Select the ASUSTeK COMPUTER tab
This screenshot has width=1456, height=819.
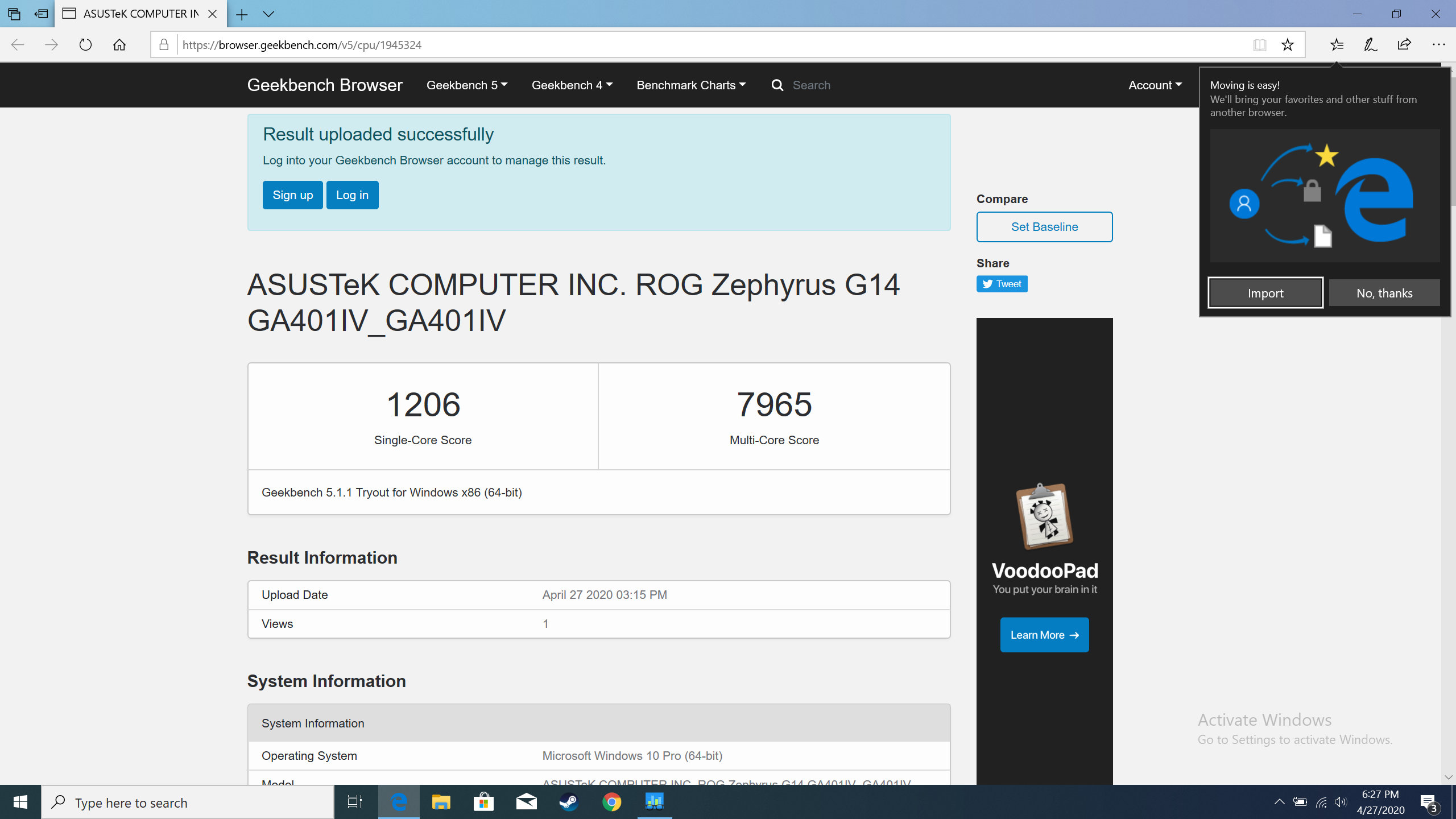140,14
